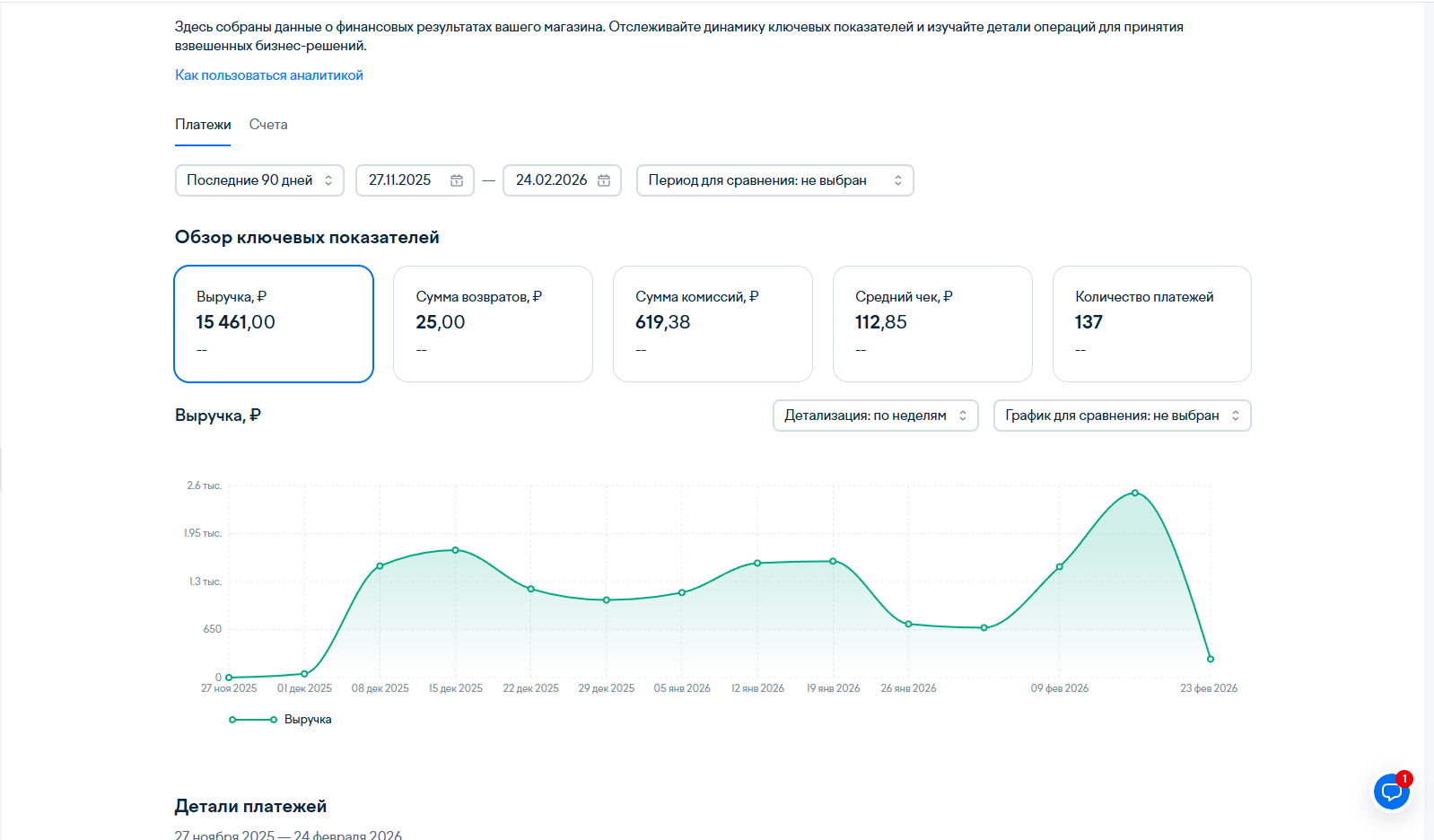
Task: Open the end date calendar icon
Action: [604, 180]
